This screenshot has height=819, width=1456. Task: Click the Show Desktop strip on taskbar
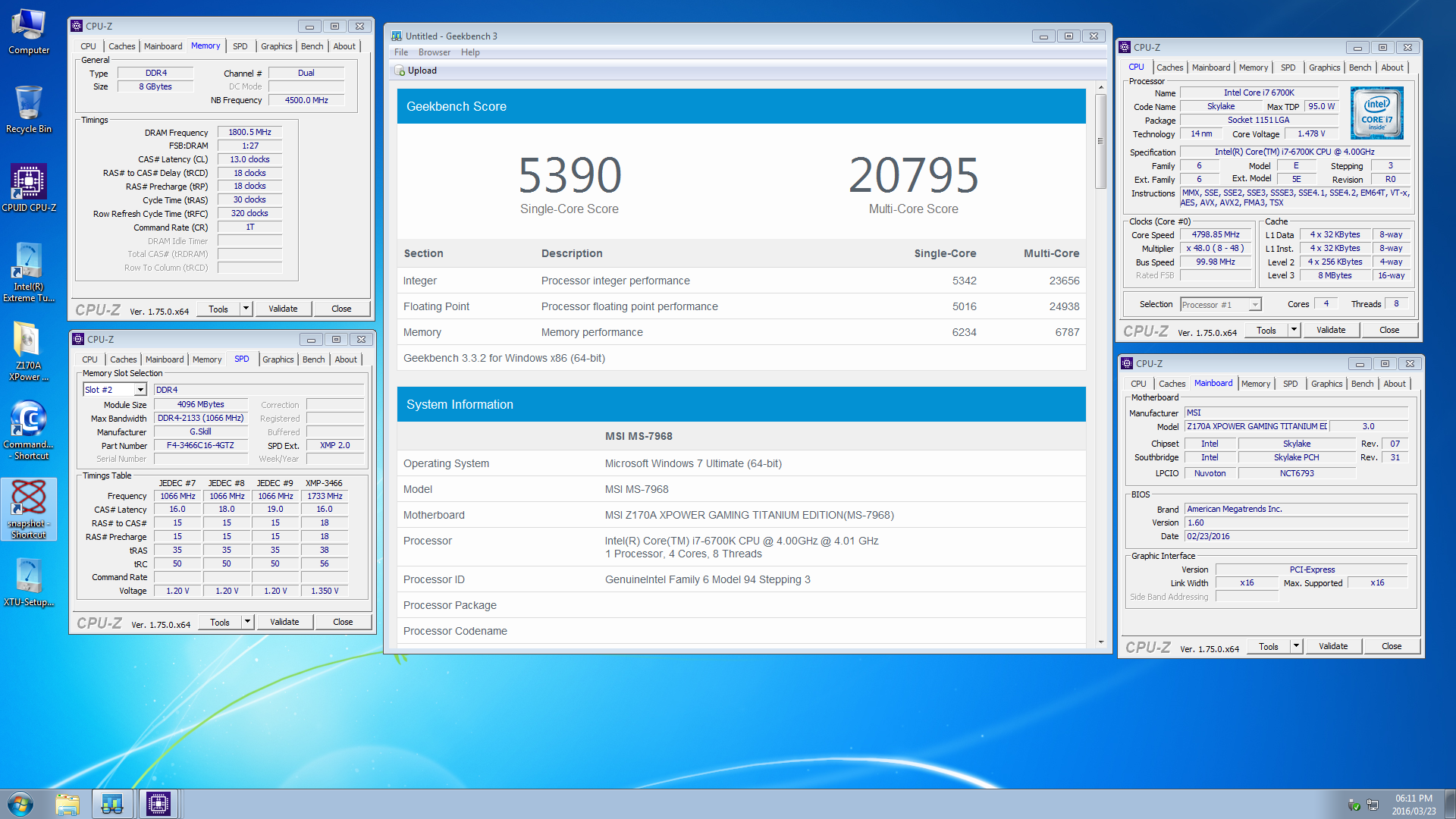click(x=1450, y=804)
